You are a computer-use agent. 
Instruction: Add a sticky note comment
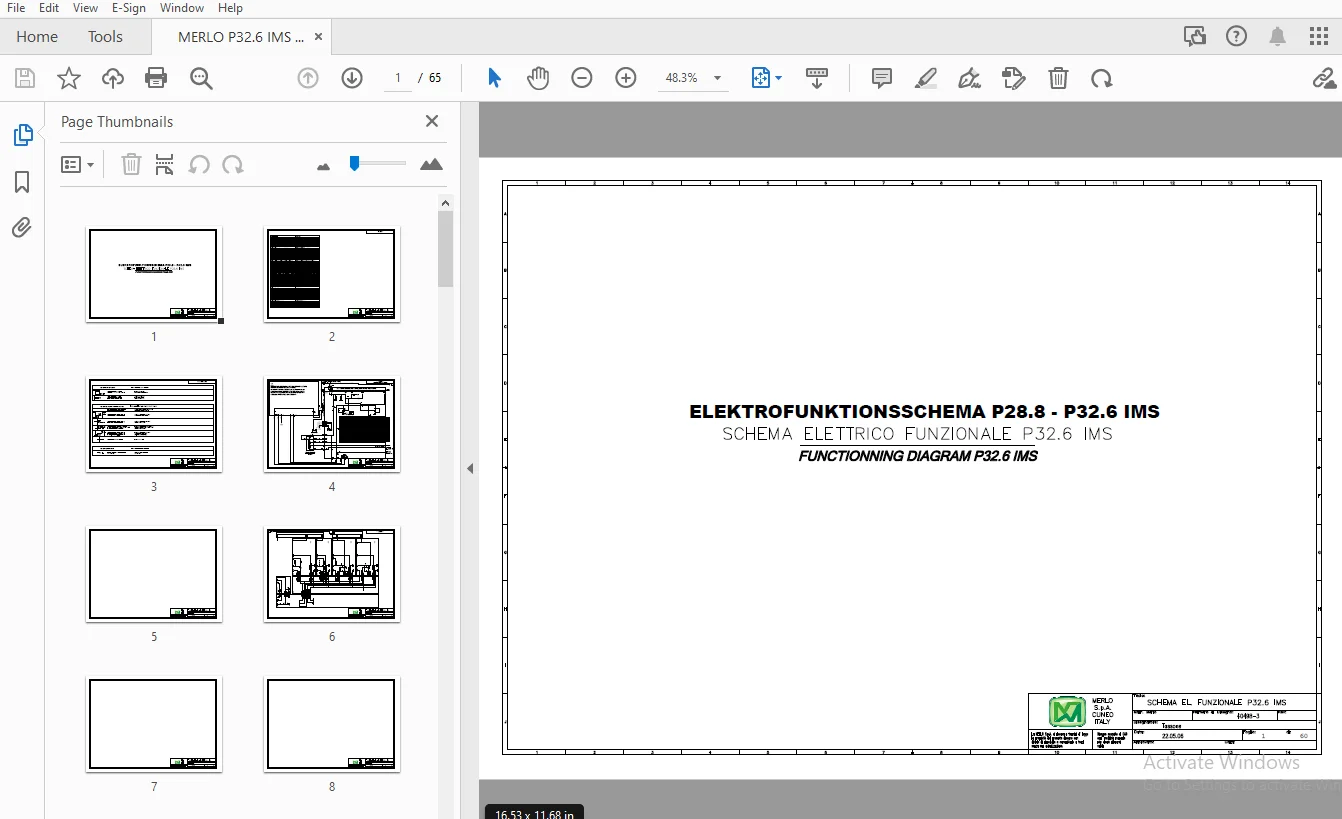pyautogui.click(x=882, y=78)
